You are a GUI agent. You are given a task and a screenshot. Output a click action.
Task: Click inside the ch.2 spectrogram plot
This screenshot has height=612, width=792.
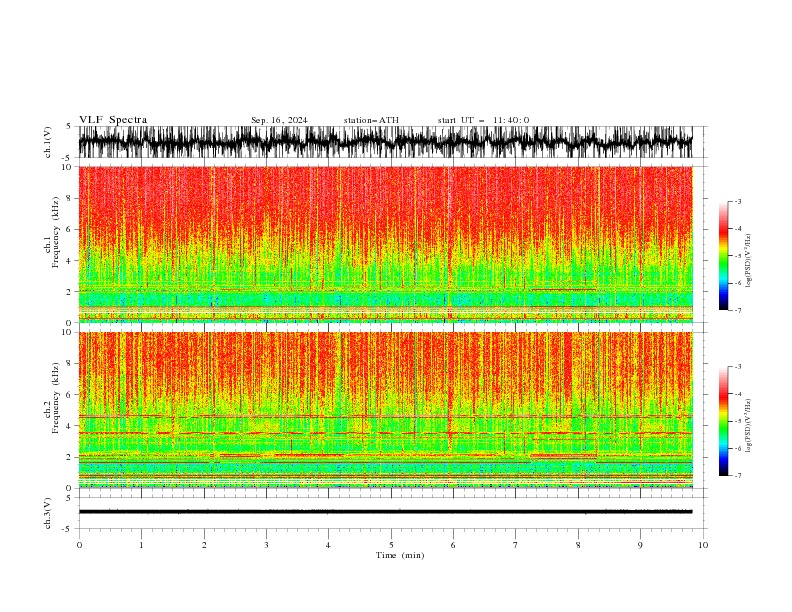pyautogui.click(x=385, y=410)
